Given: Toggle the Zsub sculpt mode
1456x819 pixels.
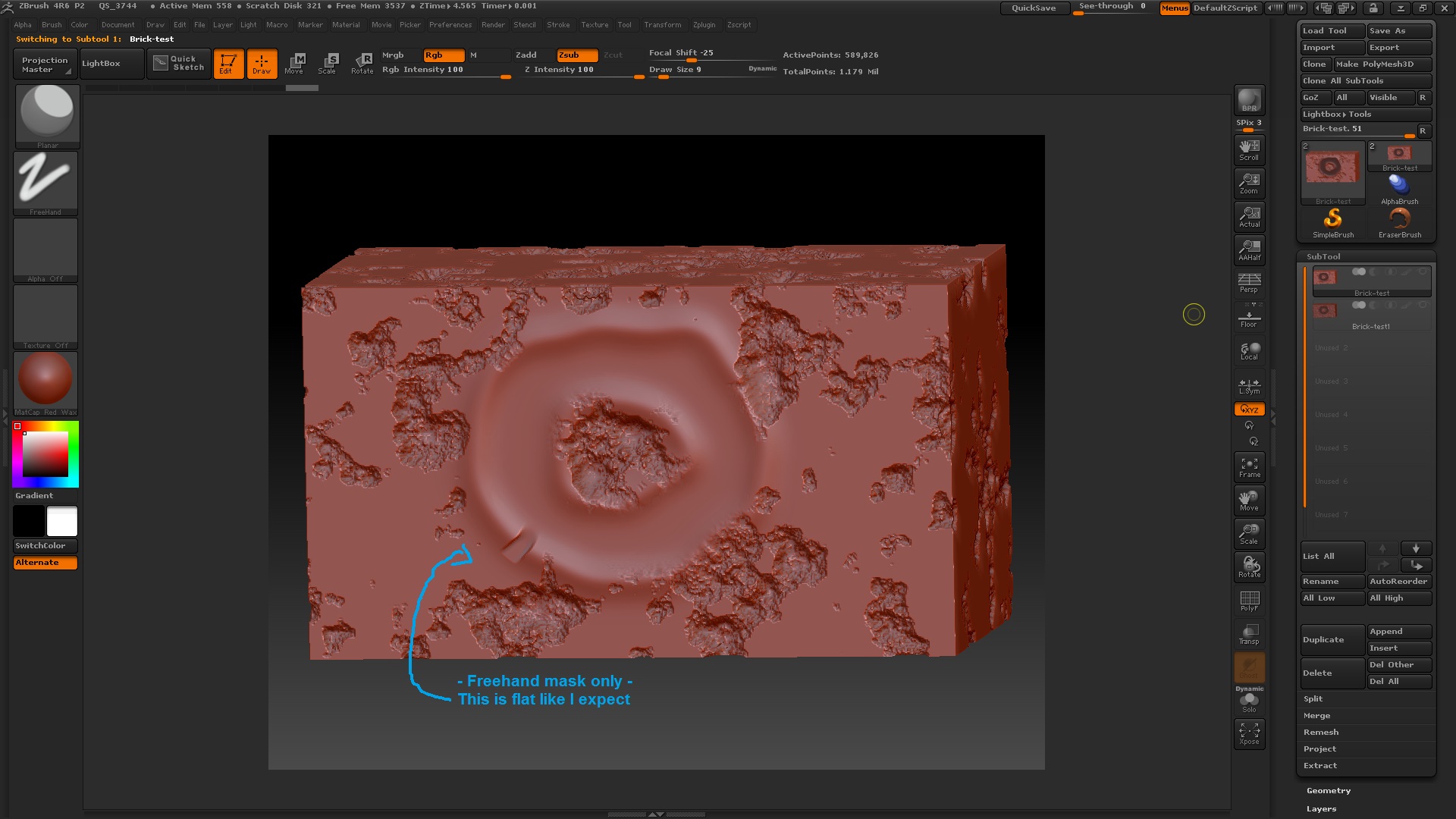Looking at the screenshot, I should [x=576, y=55].
